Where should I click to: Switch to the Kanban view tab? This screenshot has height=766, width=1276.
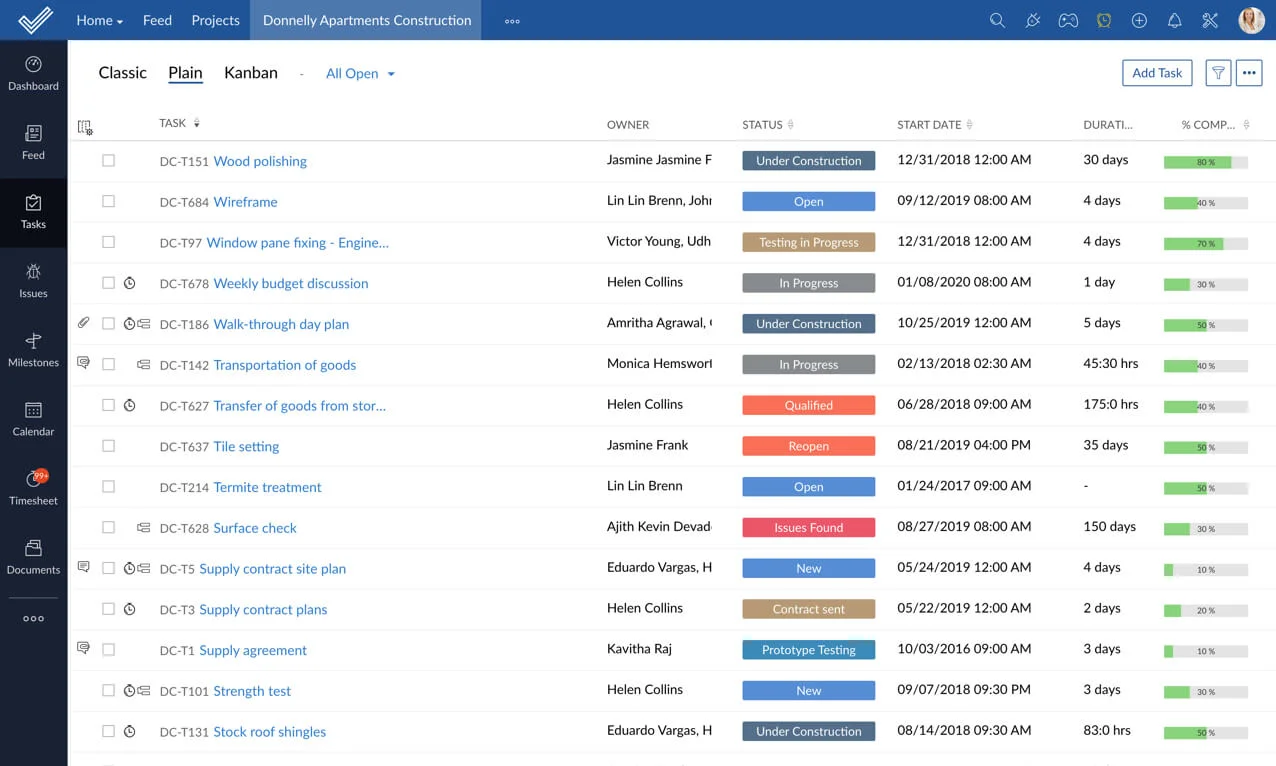250,73
